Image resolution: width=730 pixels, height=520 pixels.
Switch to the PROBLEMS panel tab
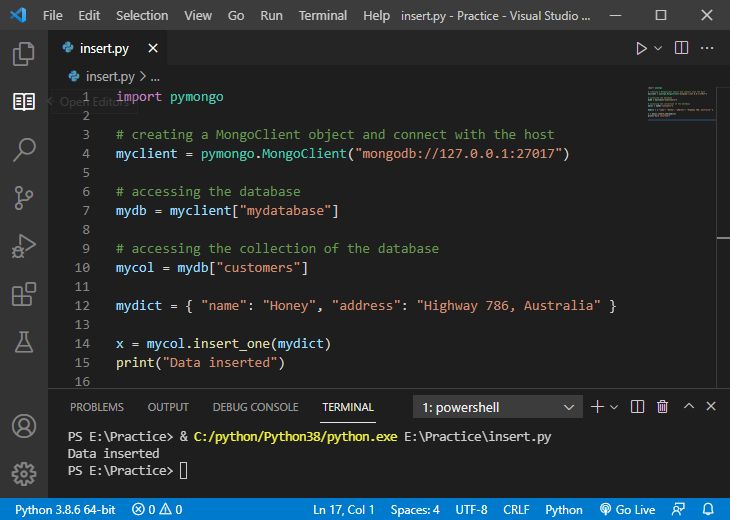97,407
